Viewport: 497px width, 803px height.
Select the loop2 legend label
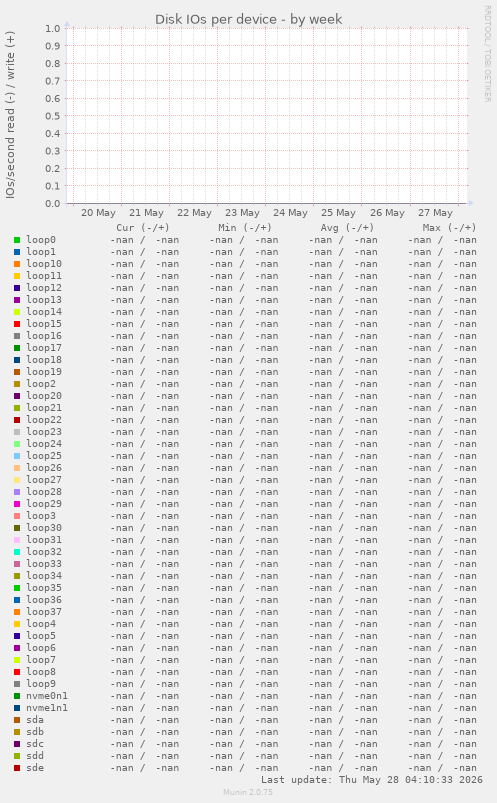41,384
